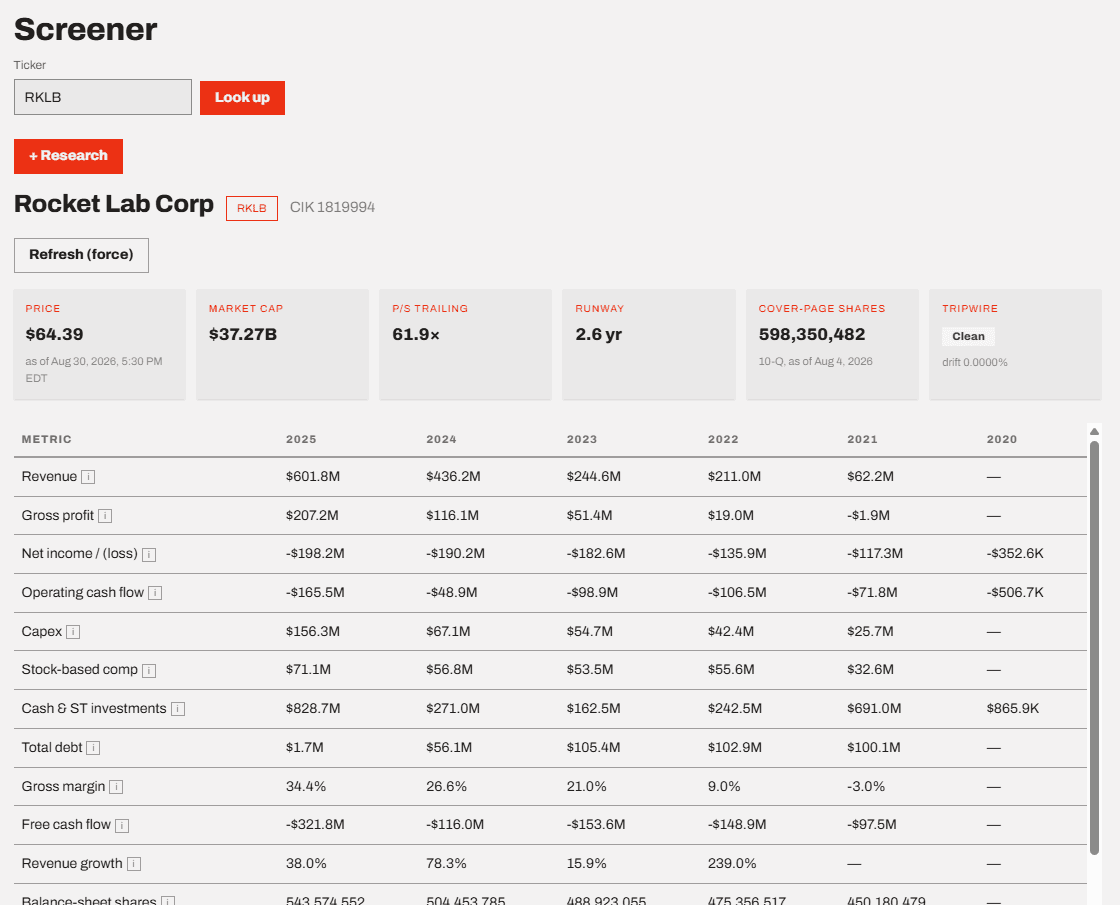This screenshot has height=905, width=1120.
Task: Click the -3.0% gross margin cell
Action: 866,786
